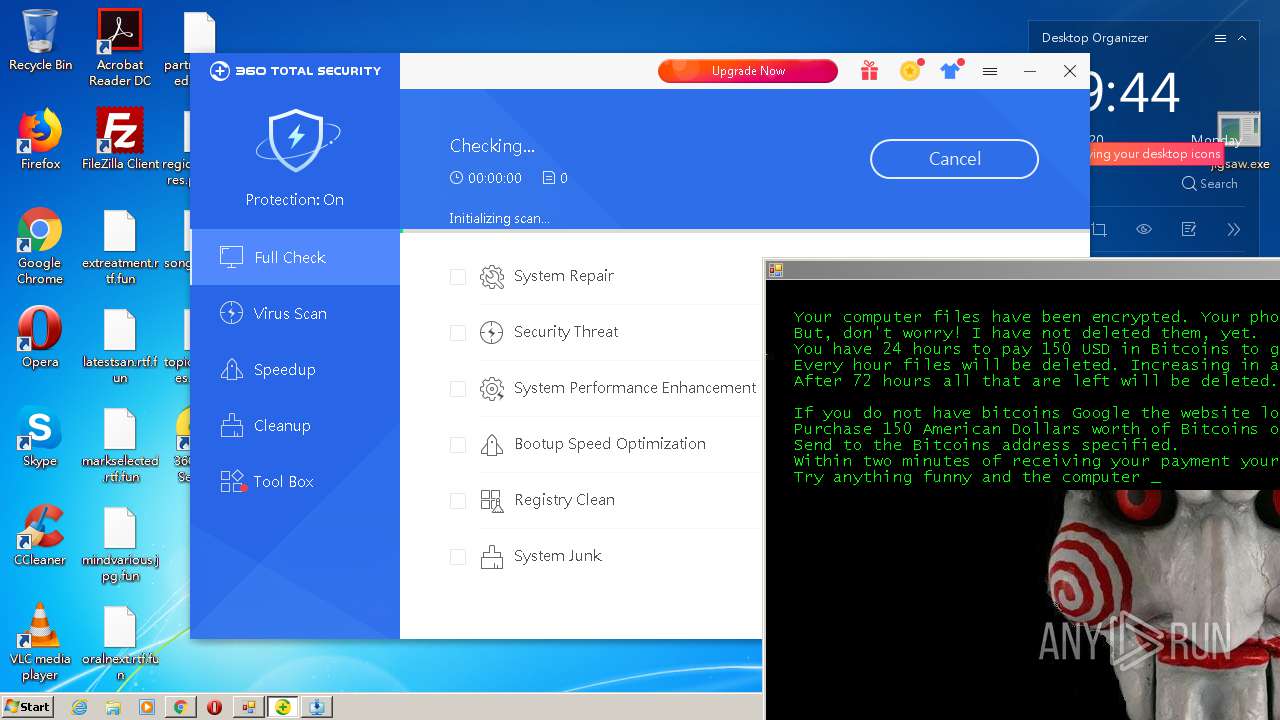
Task: Toggle the eye visibility icon in Desktop Organizer
Action: (x=1144, y=229)
